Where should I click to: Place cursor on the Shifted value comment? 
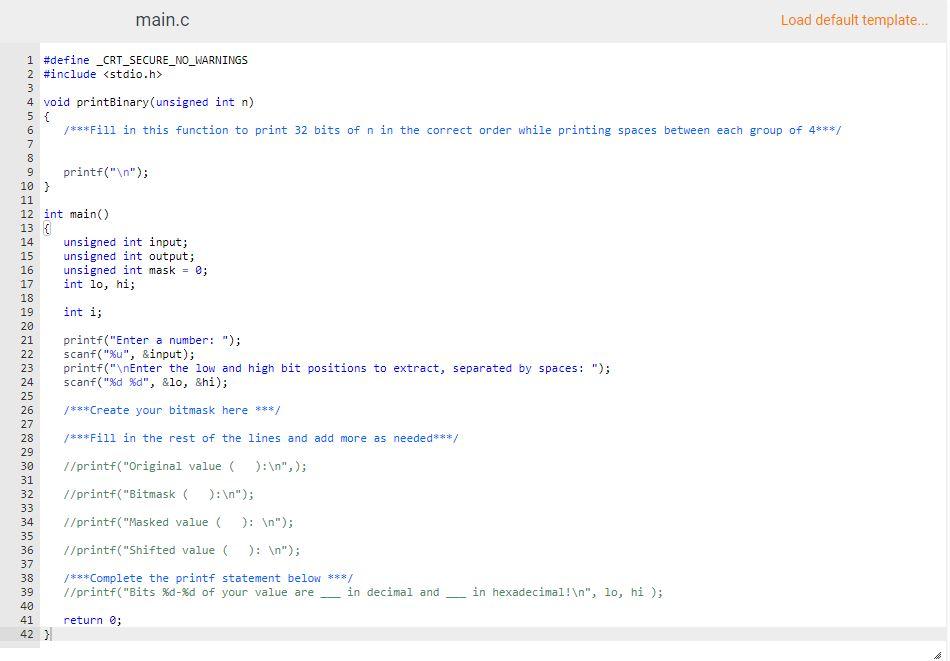(180, 550)
